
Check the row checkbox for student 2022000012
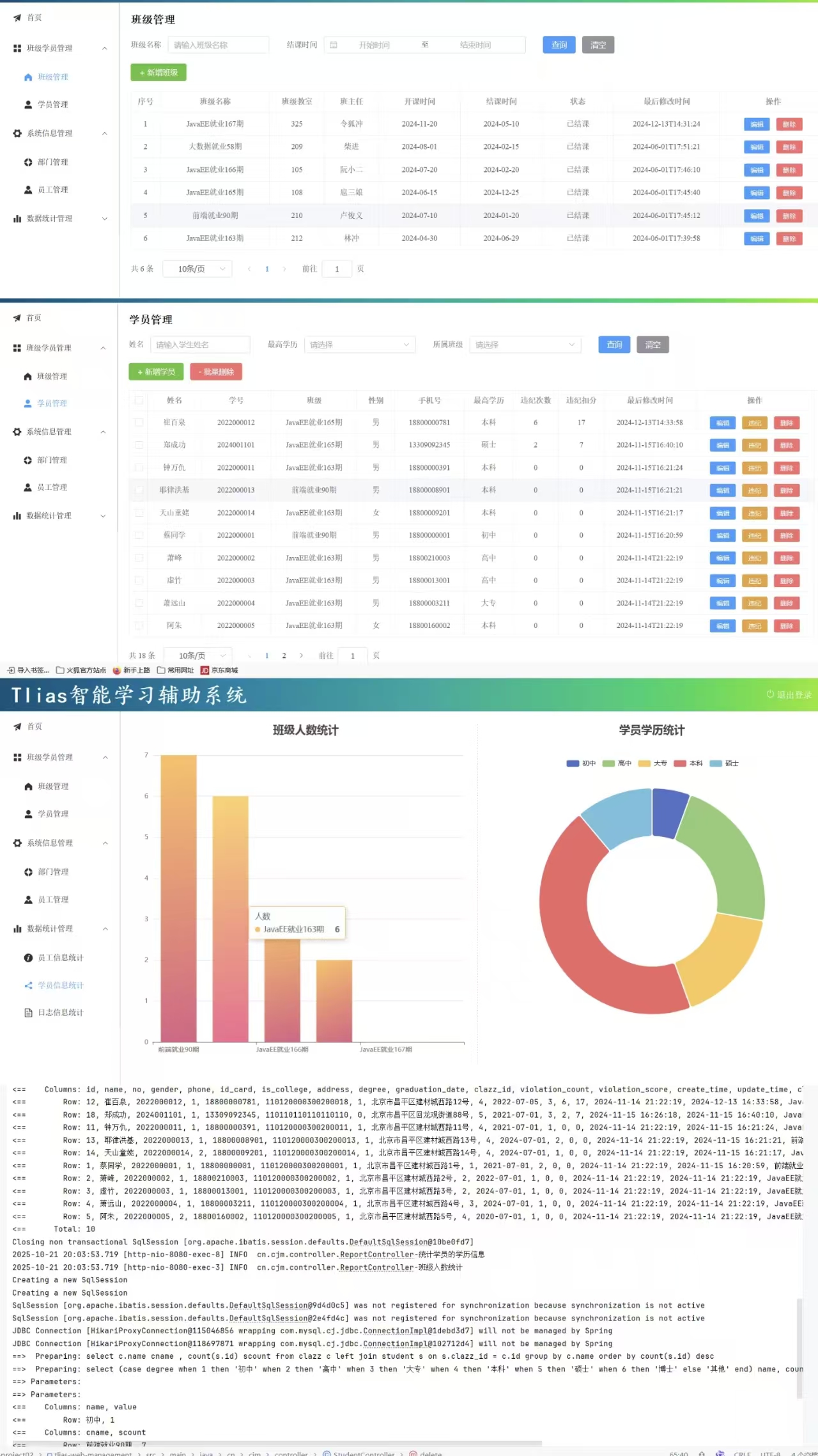tap(139, 423)
